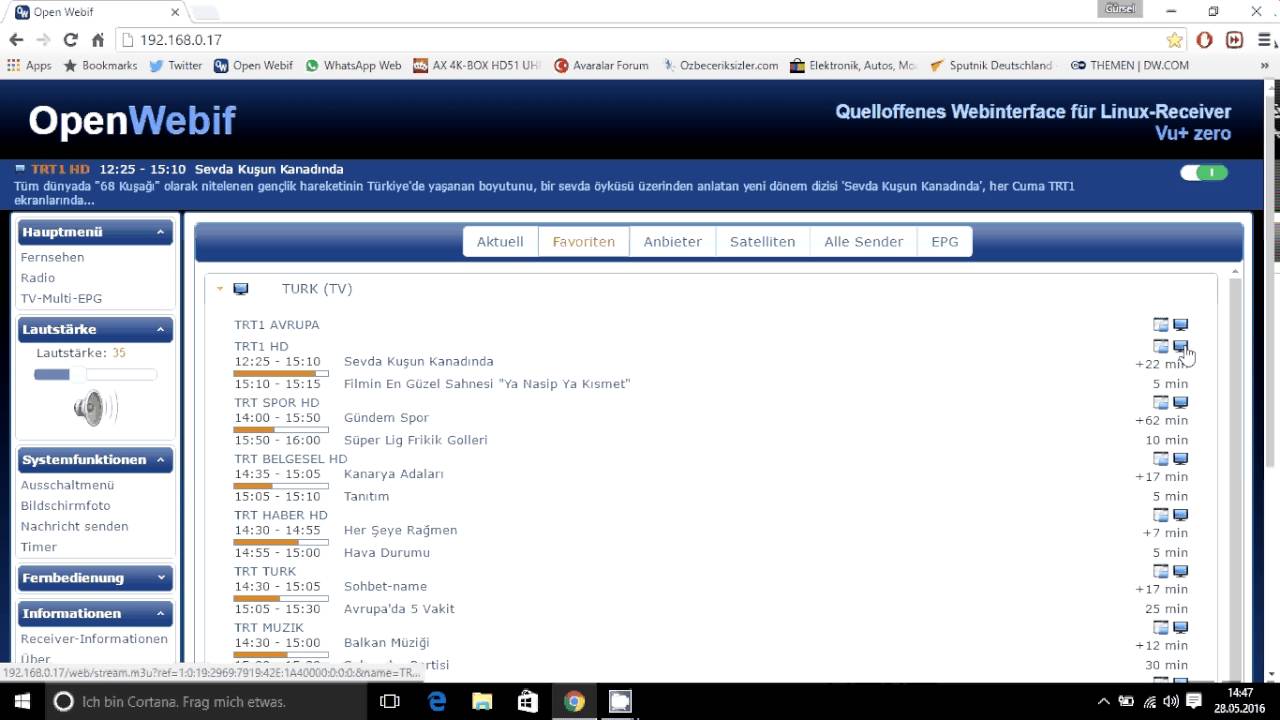
Task: Open the Nachricht senden link
Action: (75, 527)
